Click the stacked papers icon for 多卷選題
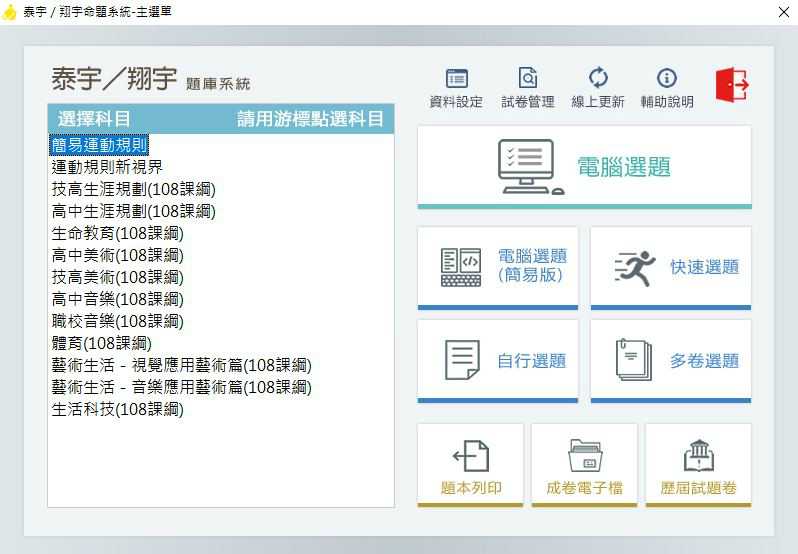This screenshot has width=798, height=554. pos(634,360)
